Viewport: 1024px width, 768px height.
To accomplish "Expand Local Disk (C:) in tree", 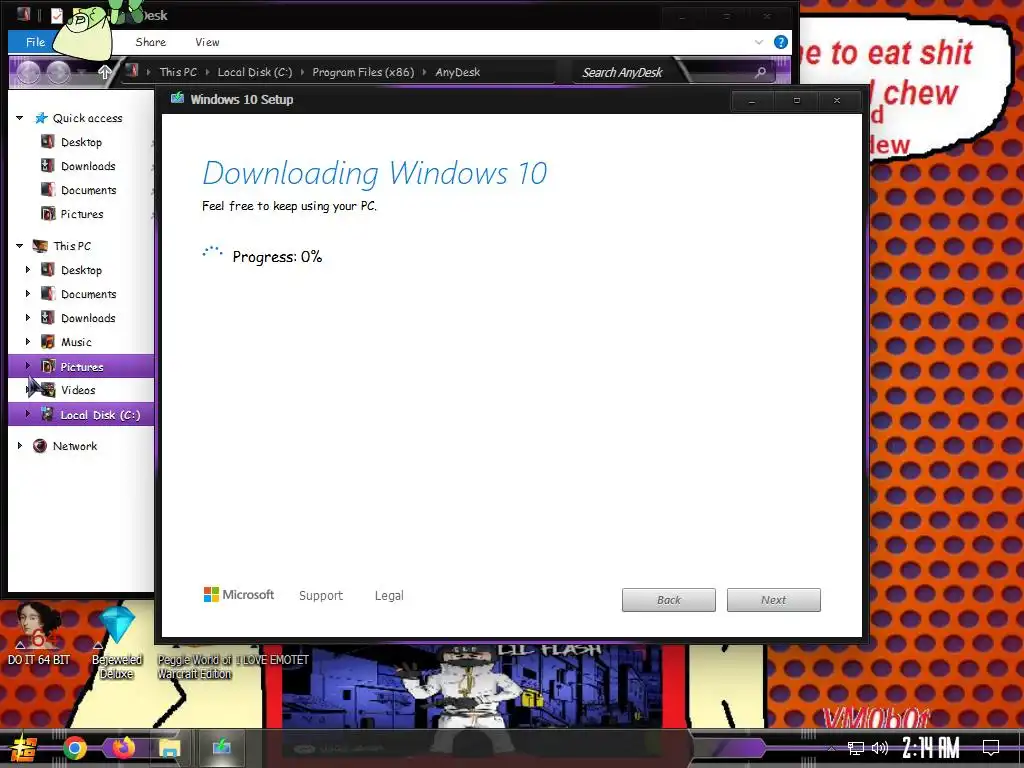I will click(x=27, y=413).
